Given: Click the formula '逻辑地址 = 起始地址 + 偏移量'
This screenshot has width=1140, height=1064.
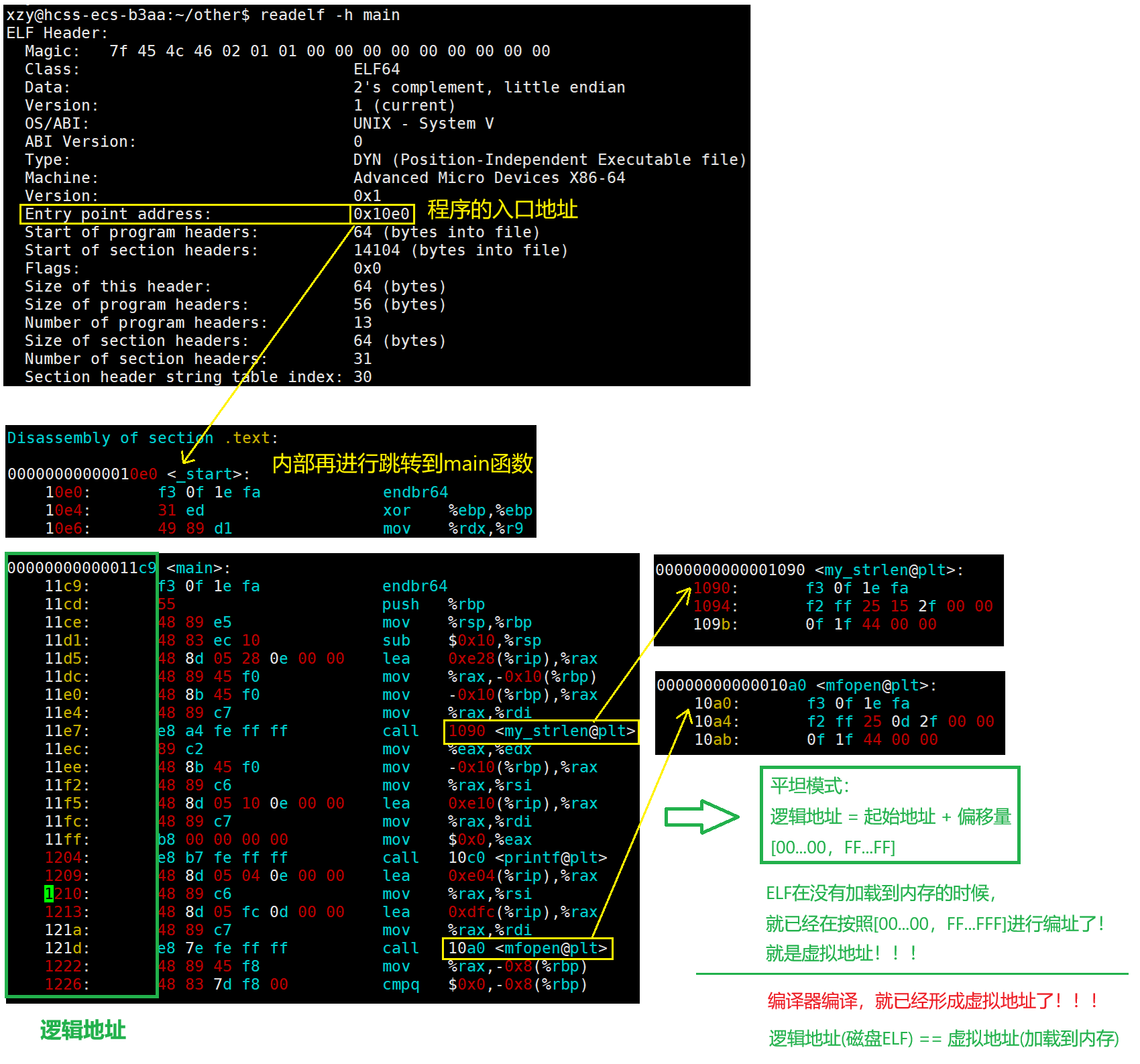Looking at the screenshot, I should (891, 817).
